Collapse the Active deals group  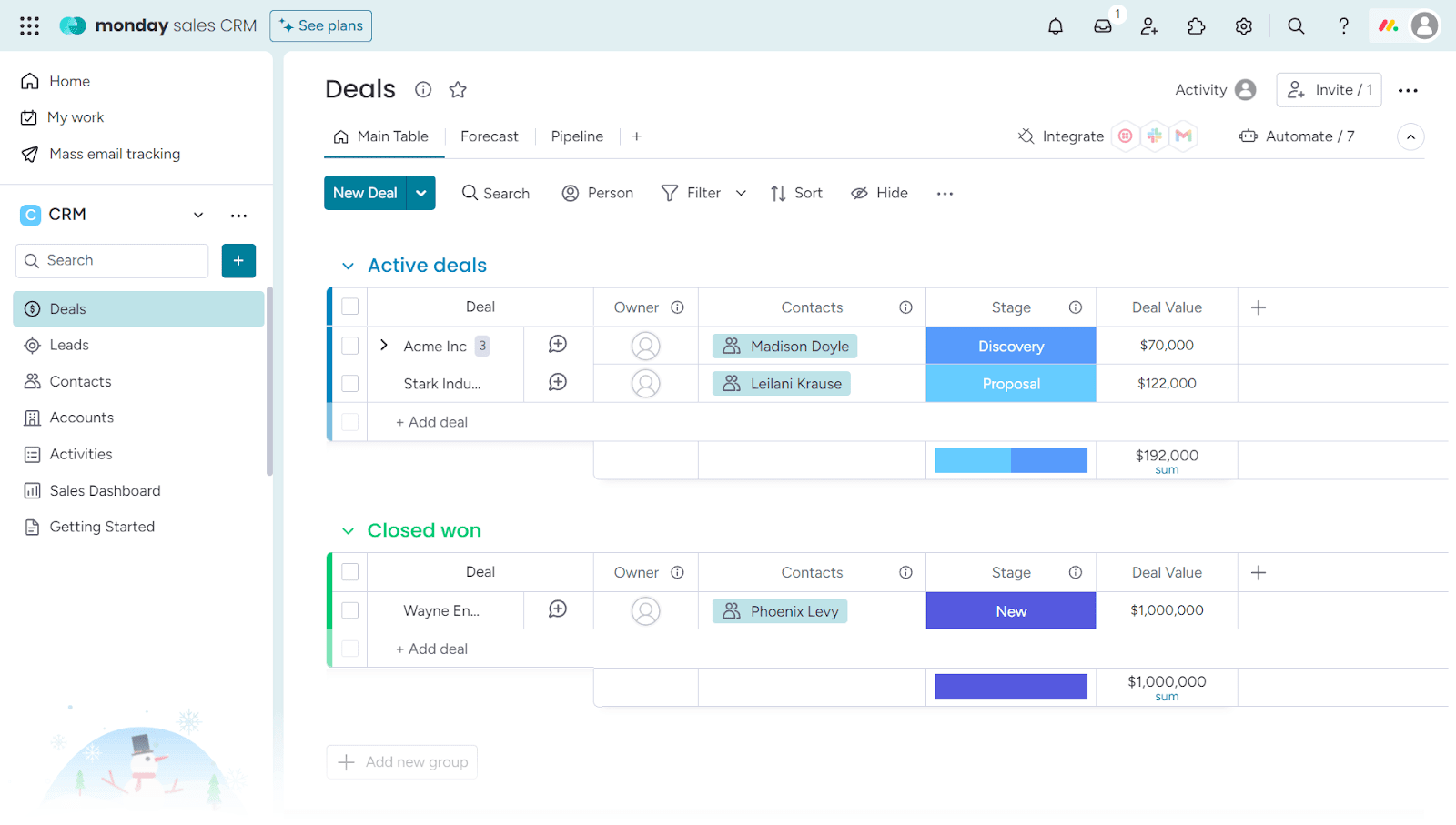348,265
